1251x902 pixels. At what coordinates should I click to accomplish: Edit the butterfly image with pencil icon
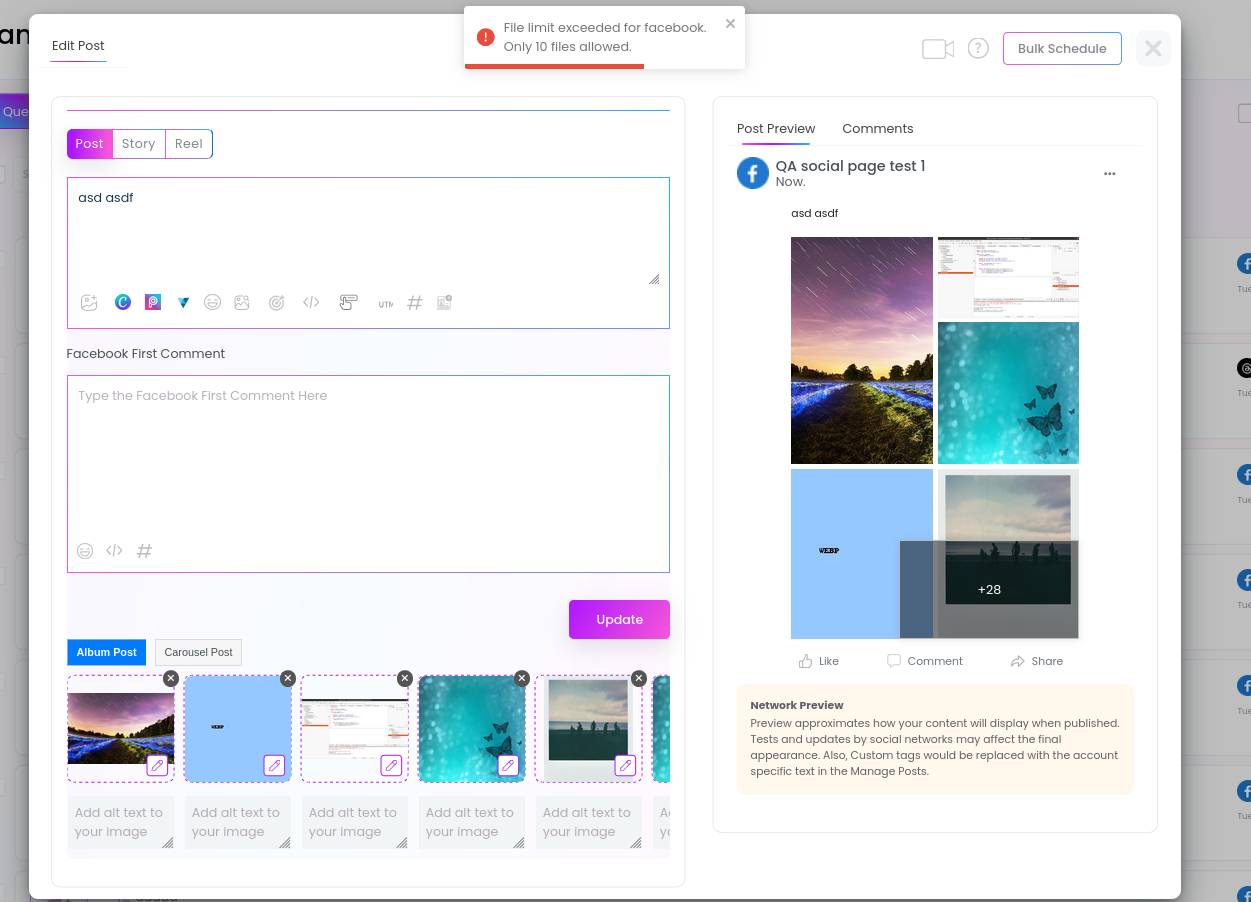click(508, 765)
